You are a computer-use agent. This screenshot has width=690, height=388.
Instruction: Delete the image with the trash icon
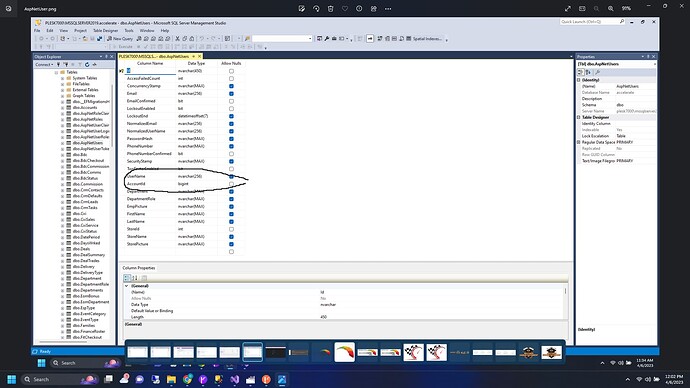(330, 8)
